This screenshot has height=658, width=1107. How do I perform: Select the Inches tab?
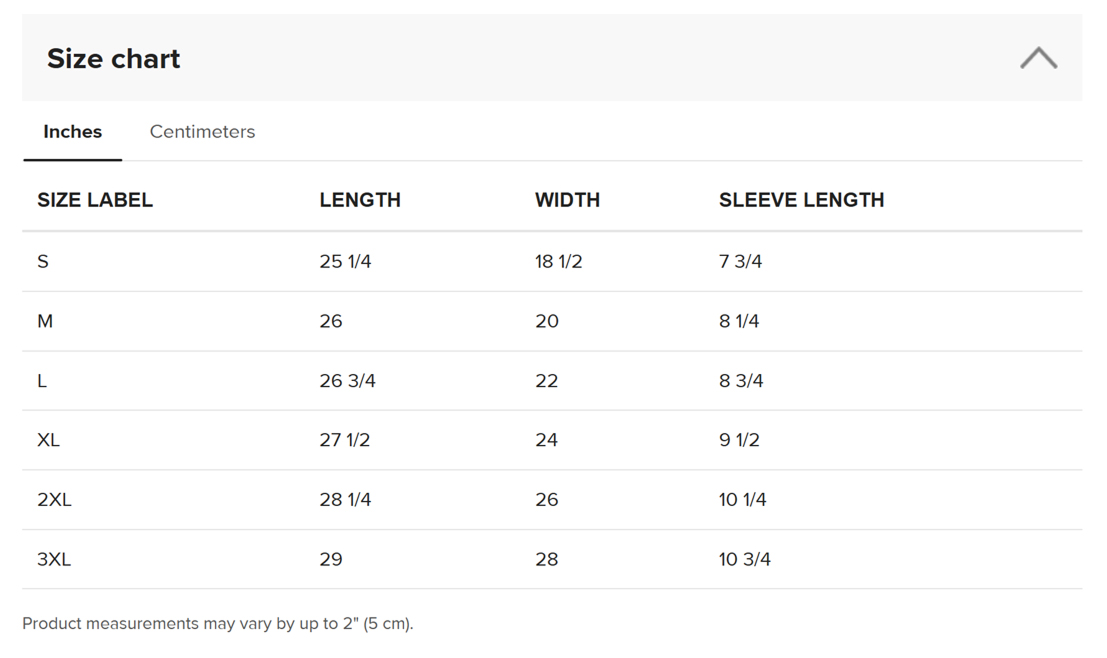coord(73,132)
